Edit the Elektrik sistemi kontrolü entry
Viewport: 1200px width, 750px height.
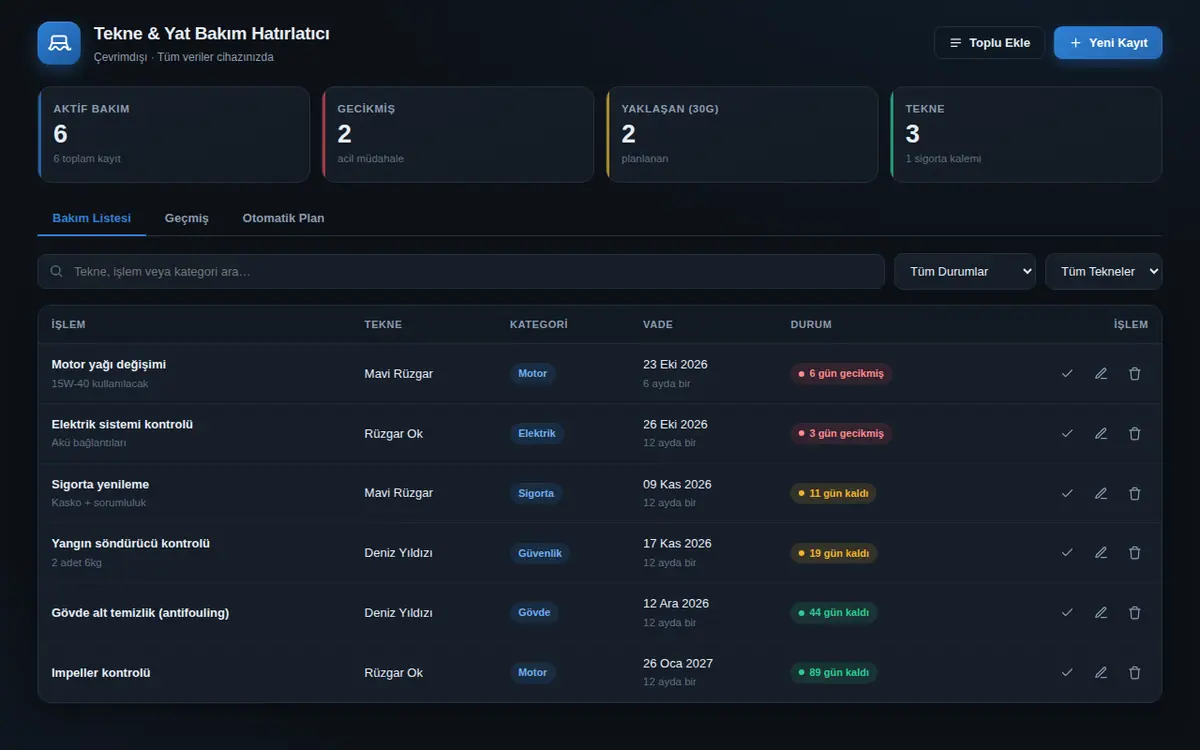[x=1101, y=434]
